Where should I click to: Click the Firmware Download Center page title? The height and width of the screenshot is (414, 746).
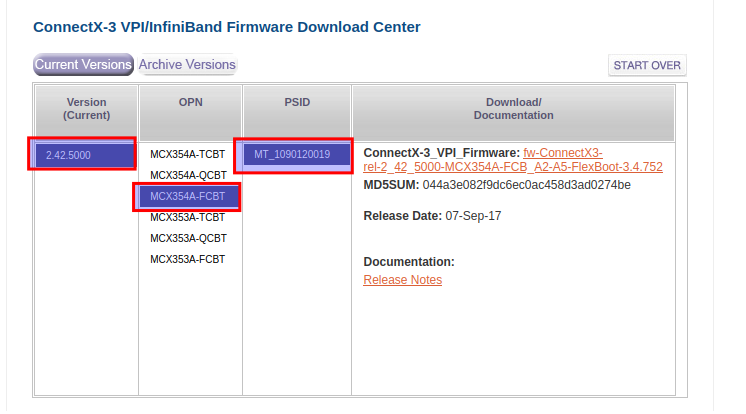(x=227, y=27)
